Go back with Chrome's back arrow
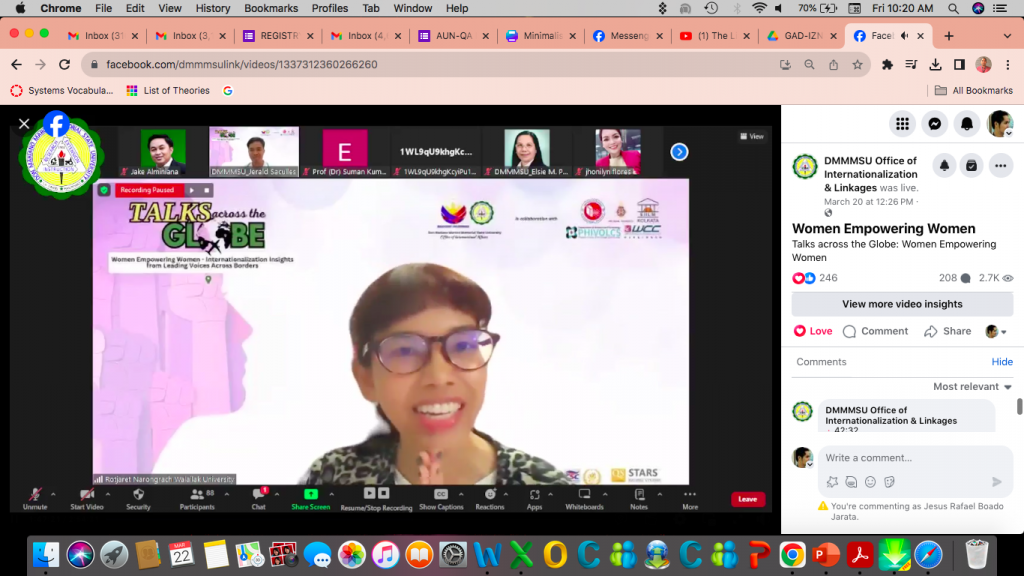The image size is (1024, 576). coord(16,65)
